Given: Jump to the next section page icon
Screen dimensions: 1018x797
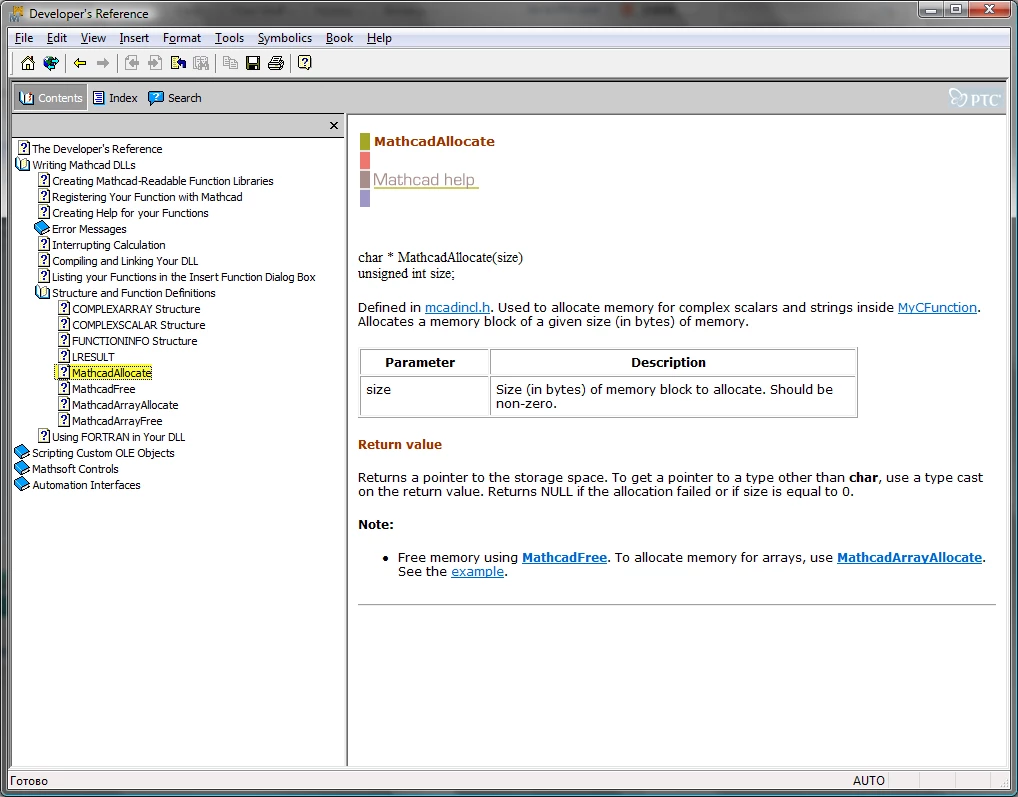Looking at the screenshot, I should 155,63.
